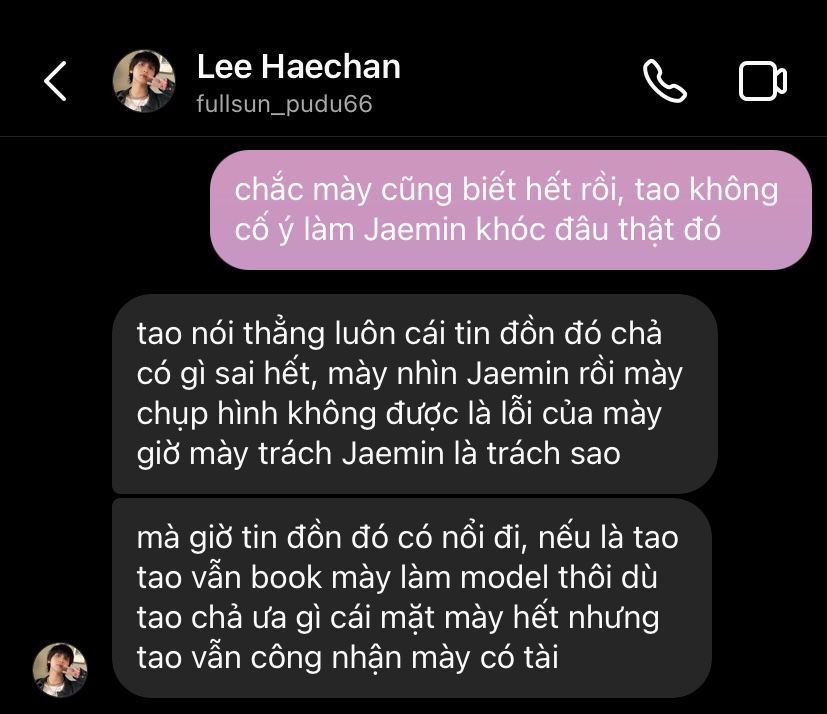Tap the back arrow icon

pos(55,81)
